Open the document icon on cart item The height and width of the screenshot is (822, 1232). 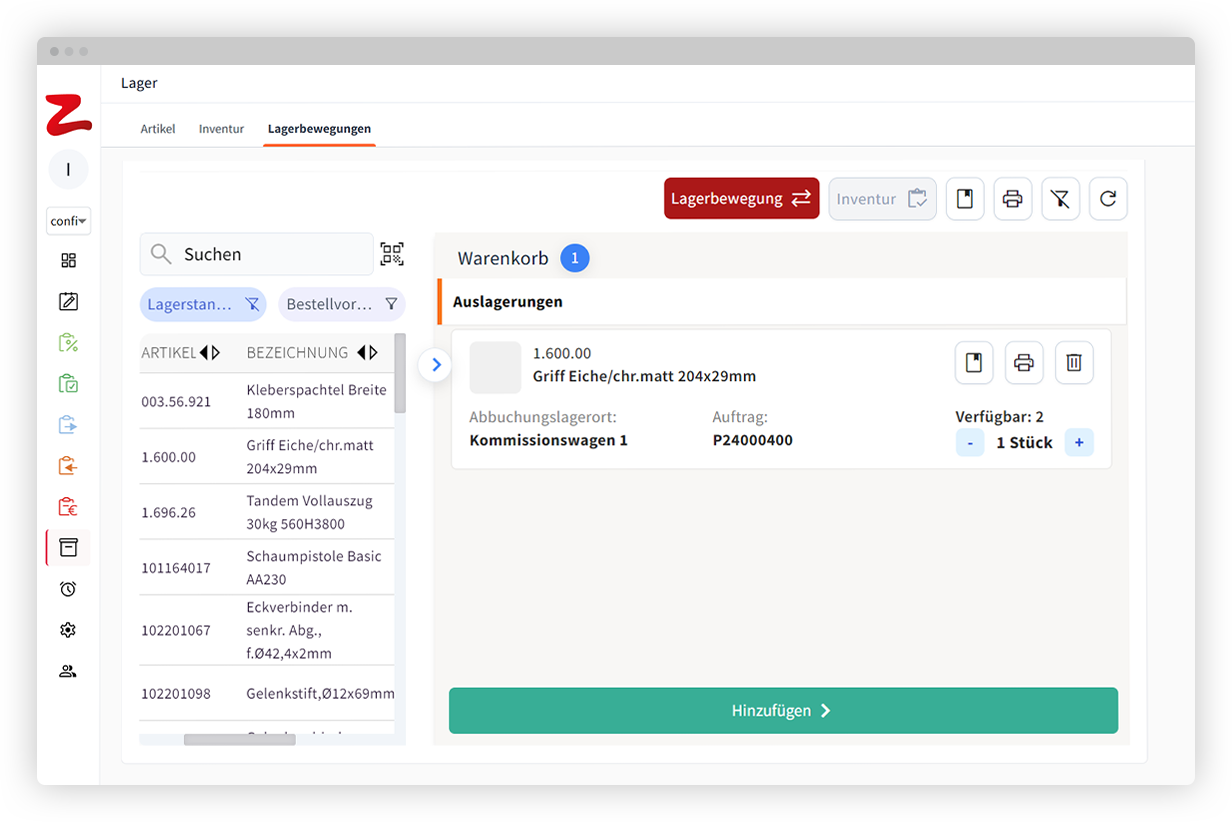tap(974, 363)
